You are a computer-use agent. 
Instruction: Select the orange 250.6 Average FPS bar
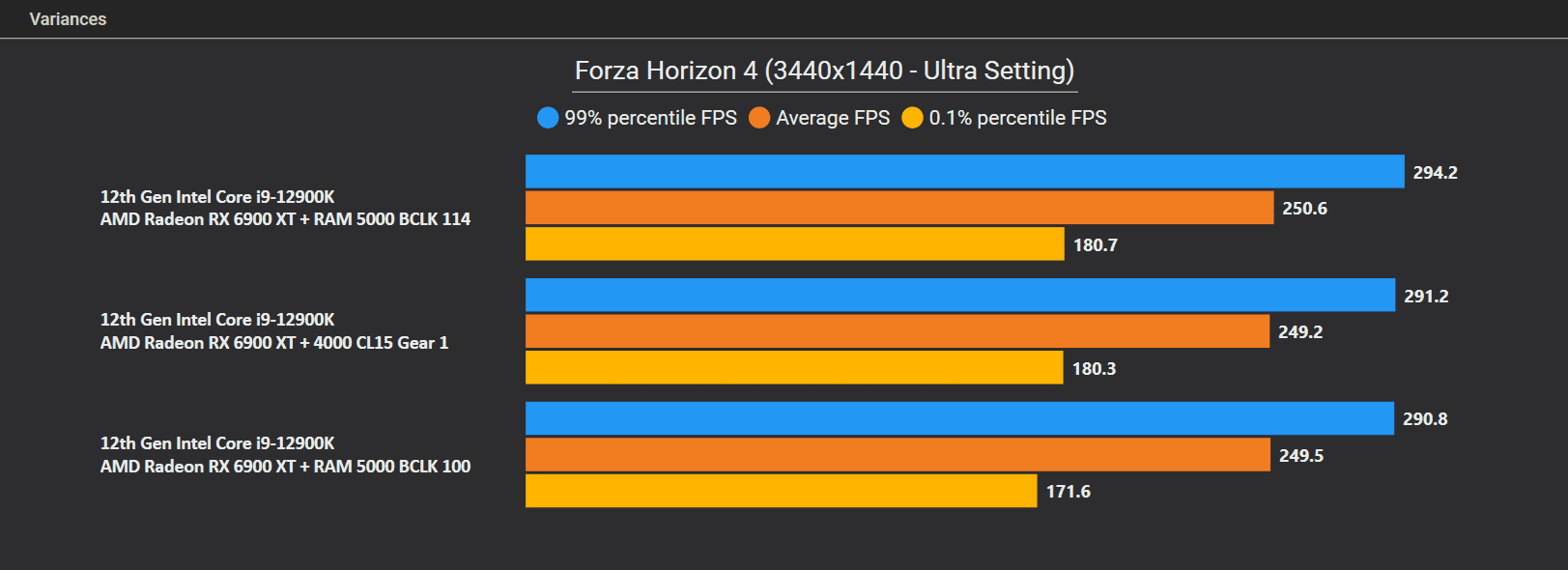899,208
